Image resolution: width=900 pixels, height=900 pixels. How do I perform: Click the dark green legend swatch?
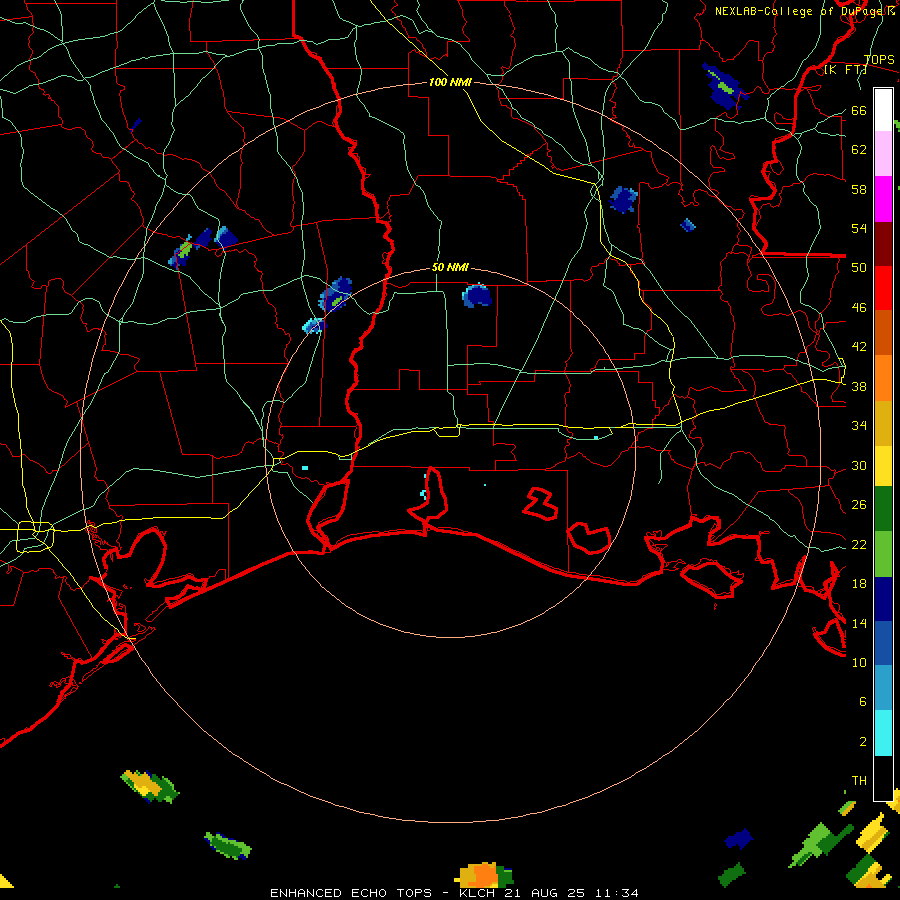(x=883, y=509)
